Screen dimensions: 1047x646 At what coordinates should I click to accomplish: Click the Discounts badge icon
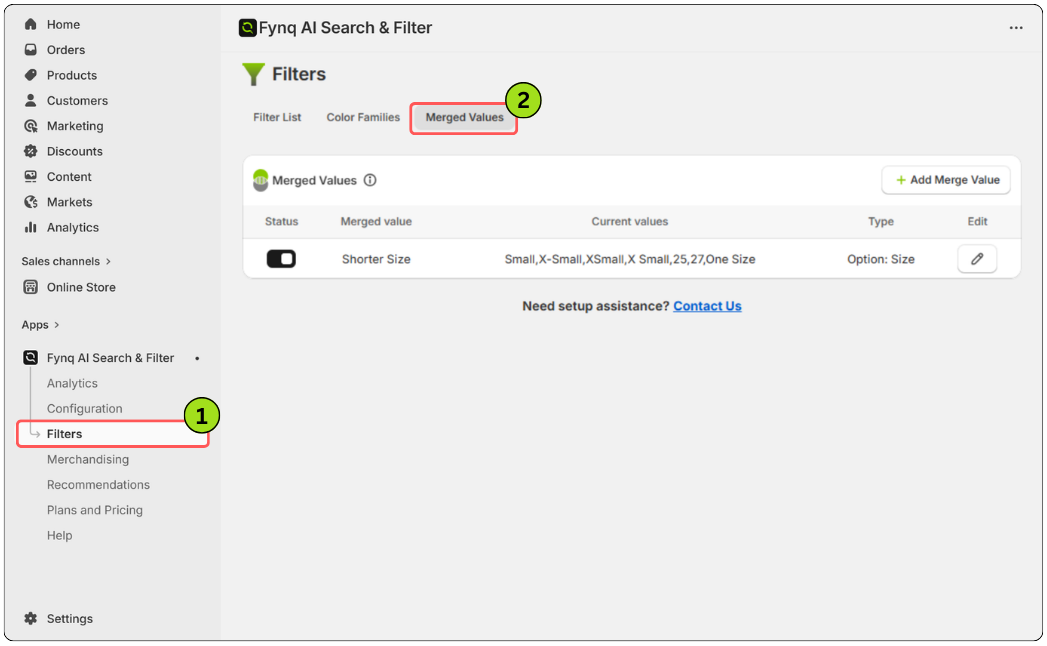[31, 152]
